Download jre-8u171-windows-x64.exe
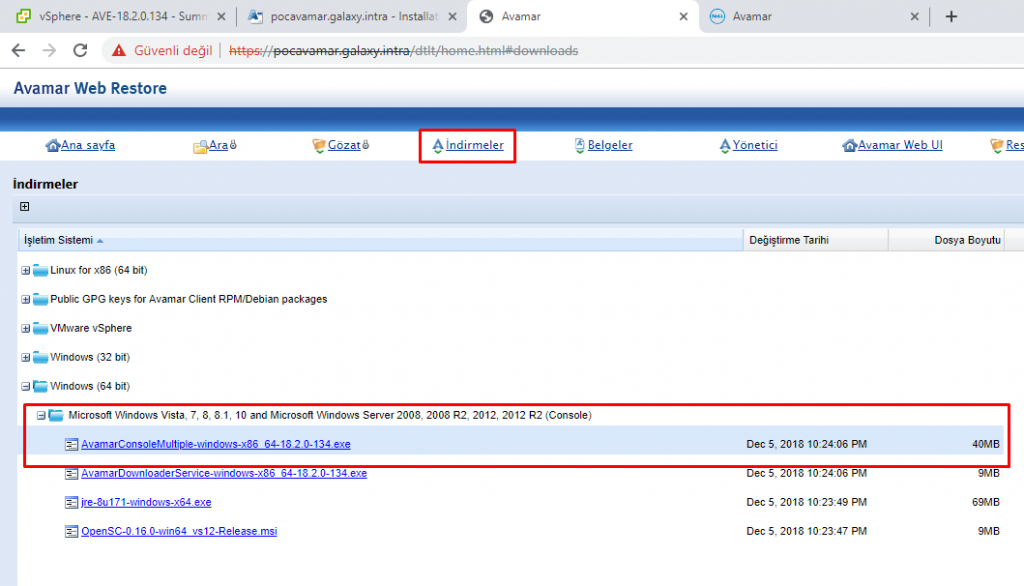Viewport: 1024px width, 586px height. point(146,502)
